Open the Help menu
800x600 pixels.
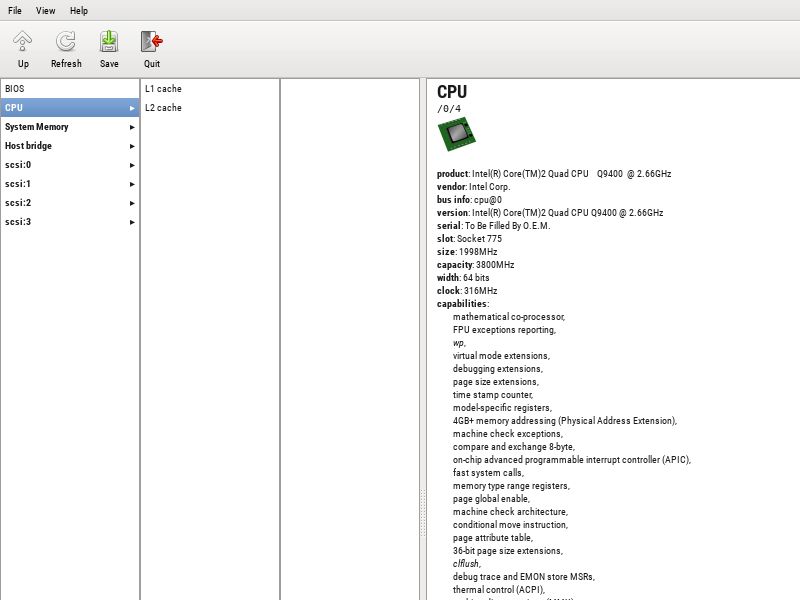(x=79, y=10)
